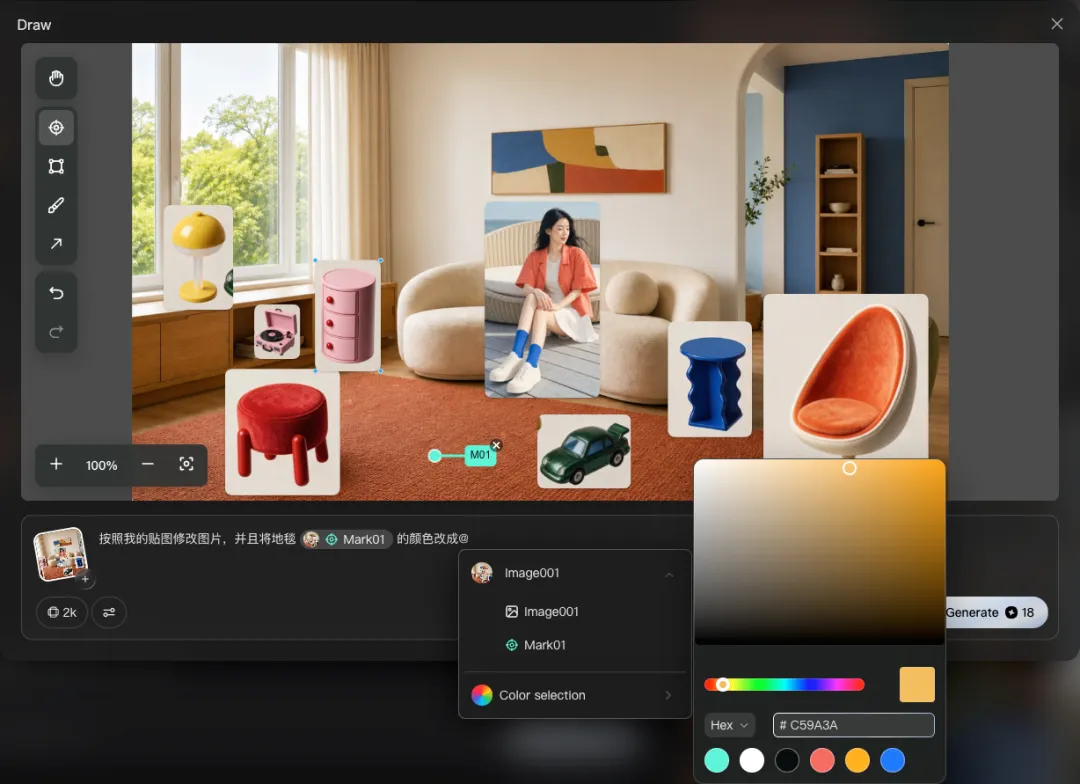The width and height of the screenshot is (1080, 784).
Task: Pick the brush tool
Action: [x=56, y=205]
